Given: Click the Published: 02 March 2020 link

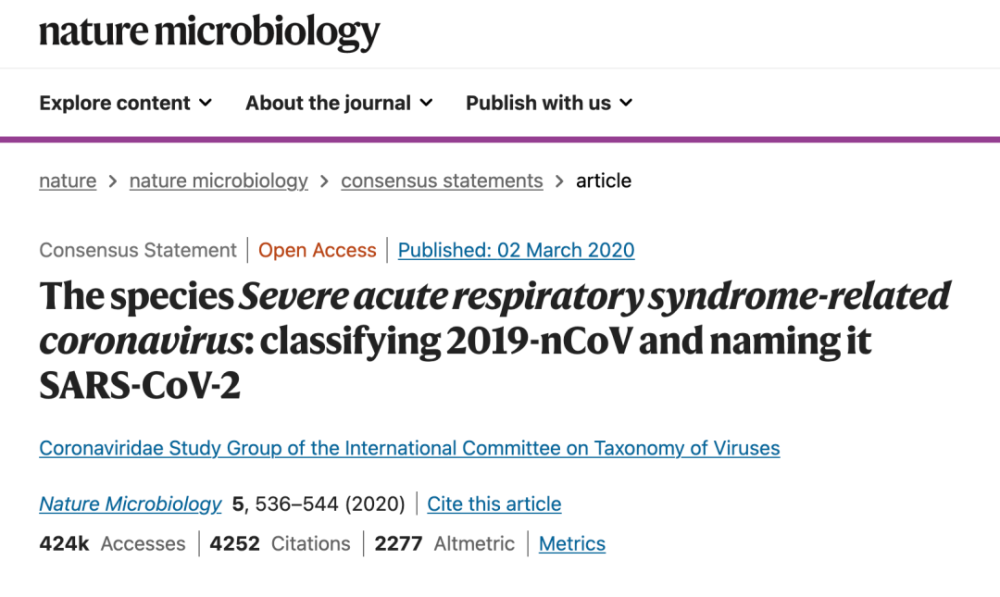Looking at the screenshot, I should (x=516, y=250).
